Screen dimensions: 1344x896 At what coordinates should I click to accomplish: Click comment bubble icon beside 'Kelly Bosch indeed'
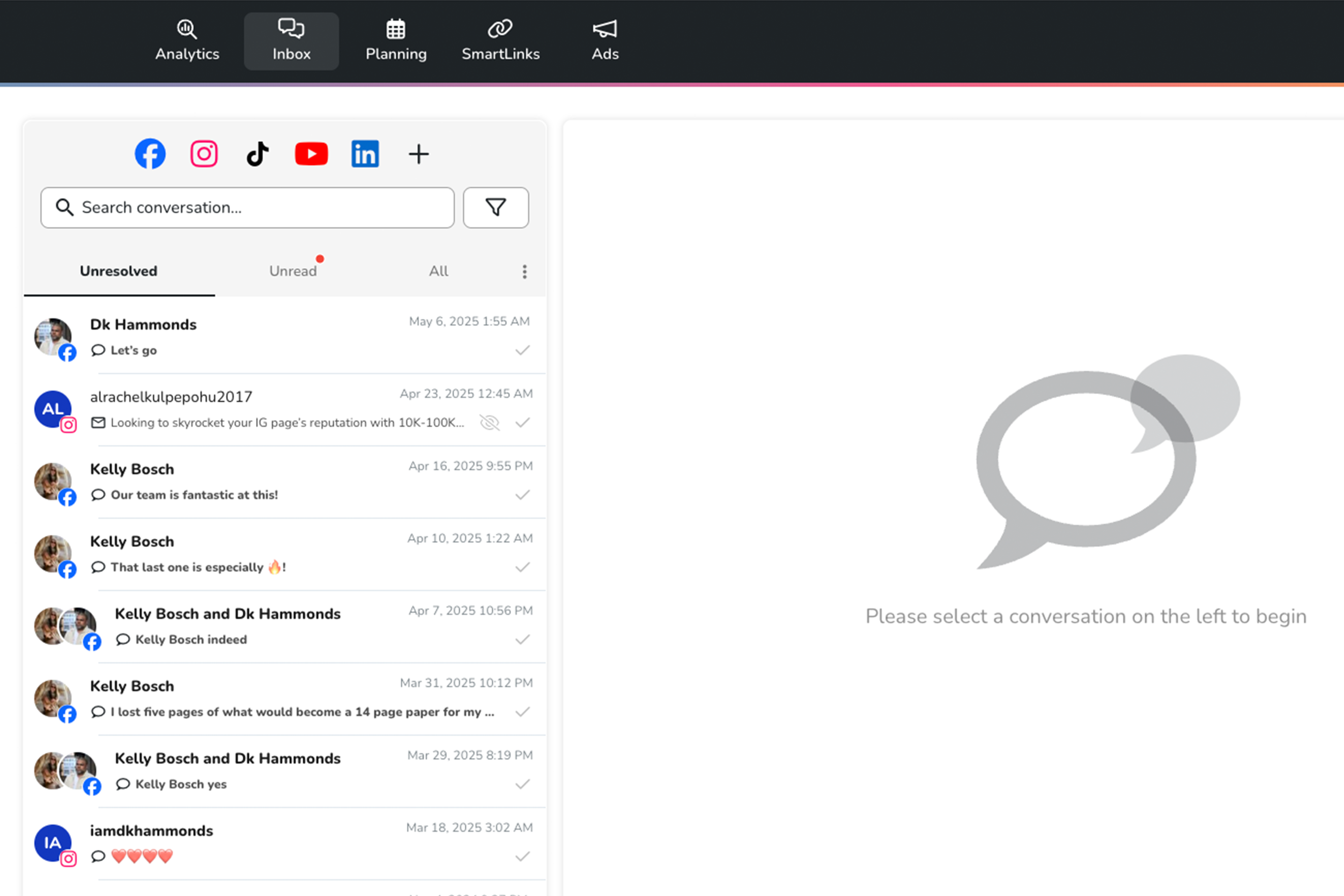coord(123,639)
